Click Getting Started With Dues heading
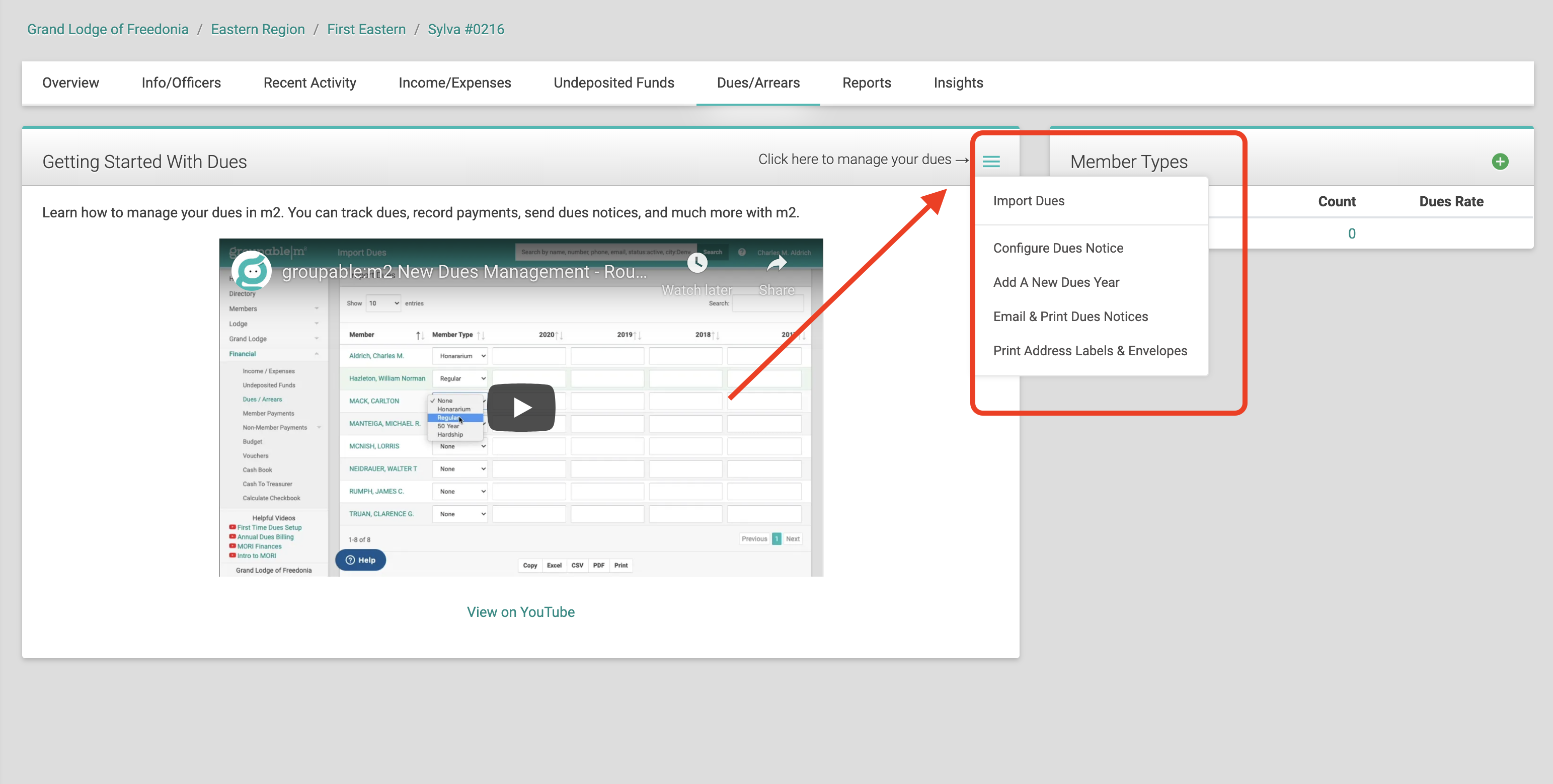Screen dimensions: 1553x784 pyautogui.click(x=145, y=162)
